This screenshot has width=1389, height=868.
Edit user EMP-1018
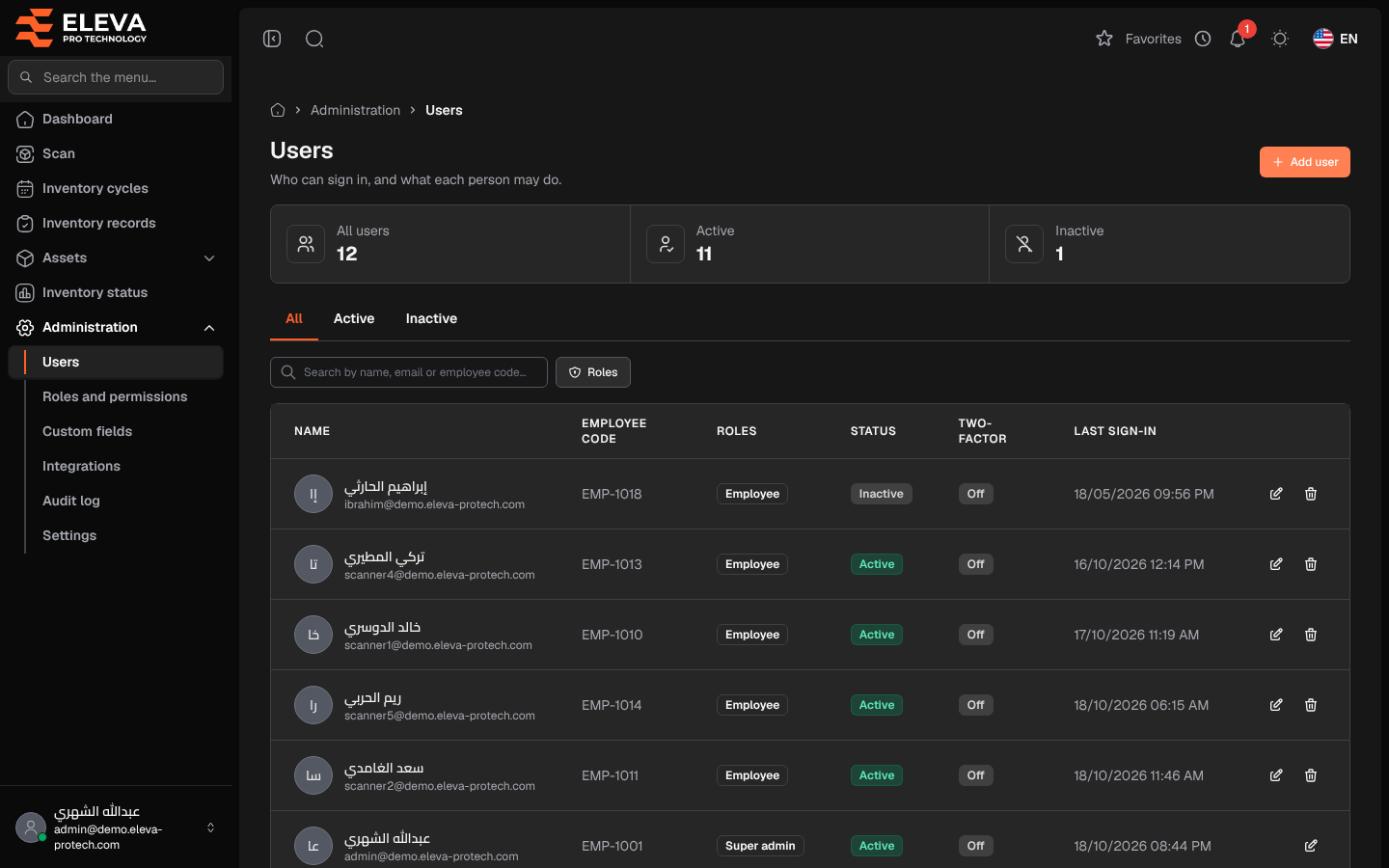(x=1276, y=494)
